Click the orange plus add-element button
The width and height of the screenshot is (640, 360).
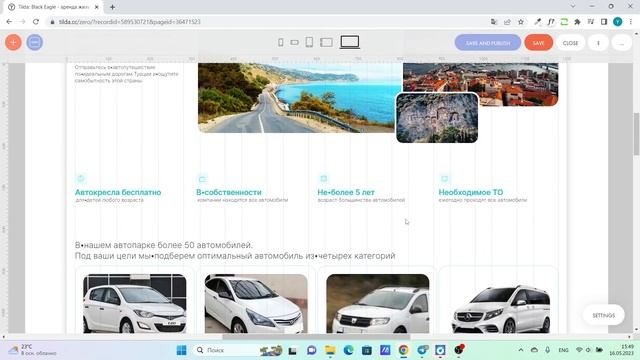click(13, 42)
